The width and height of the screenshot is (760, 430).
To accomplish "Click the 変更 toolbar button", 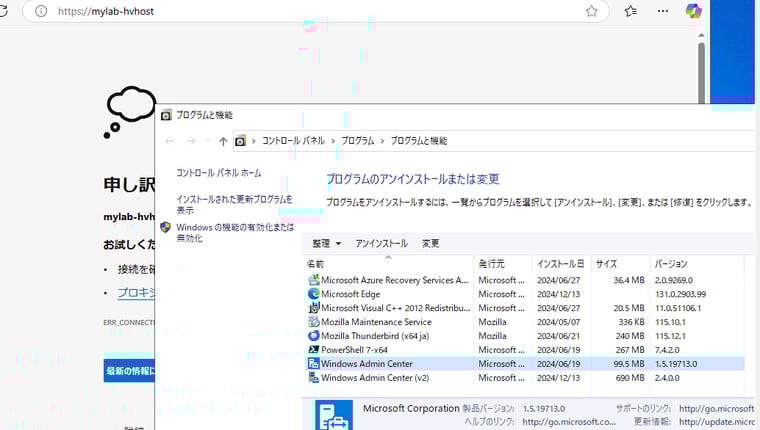I will [430, 243].
